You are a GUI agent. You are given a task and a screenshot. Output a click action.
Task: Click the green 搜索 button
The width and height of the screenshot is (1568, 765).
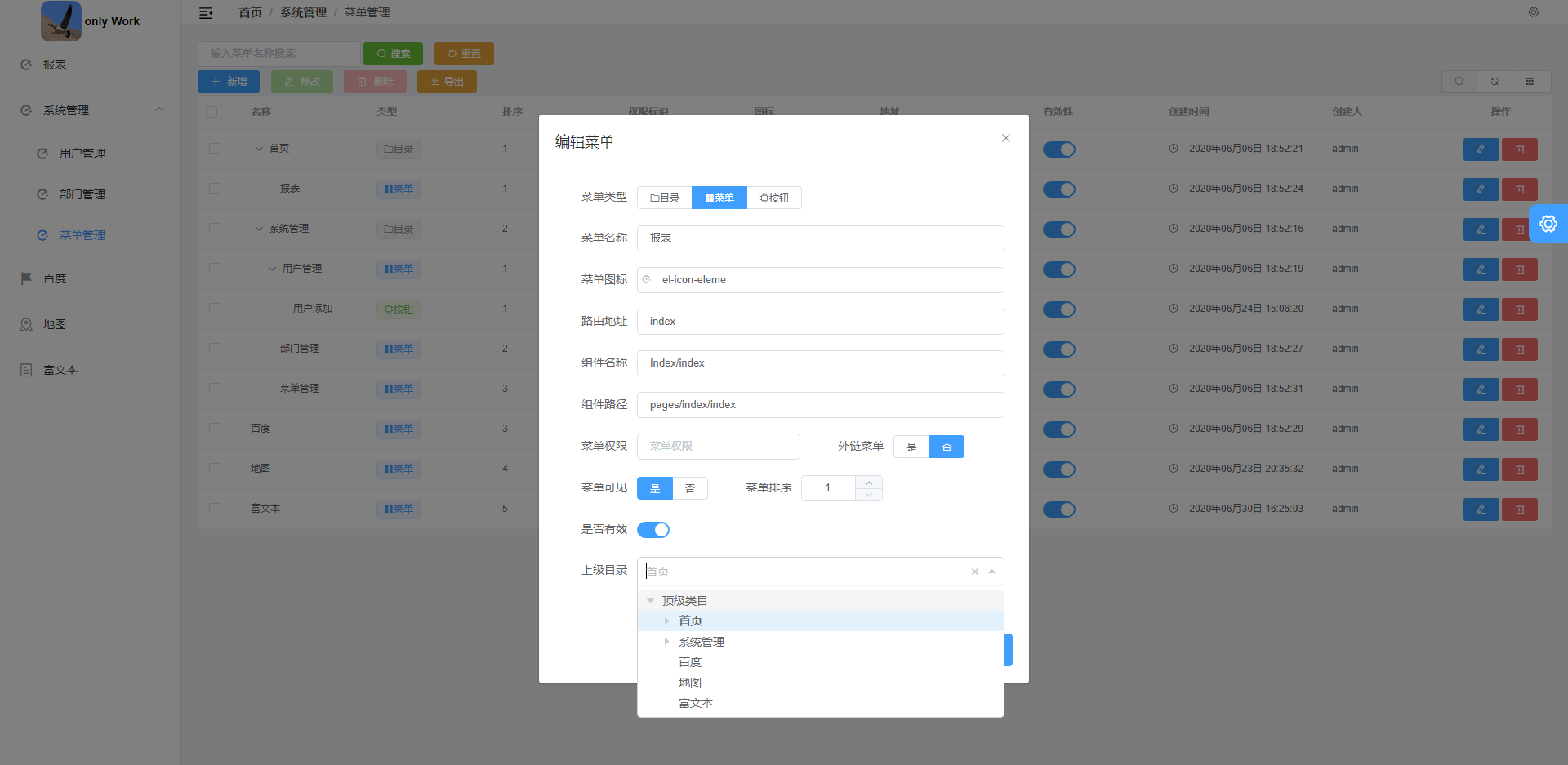coord(393,54)
